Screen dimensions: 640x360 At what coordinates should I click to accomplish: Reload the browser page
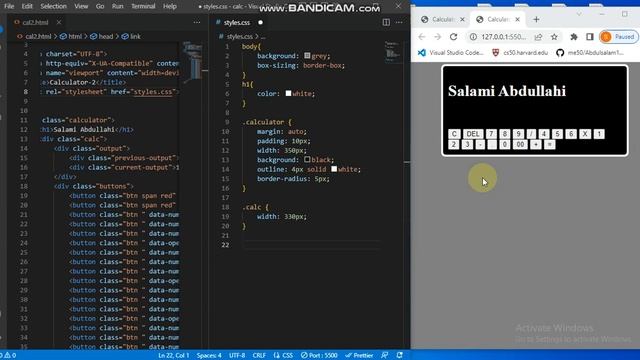tap(453, 37)
